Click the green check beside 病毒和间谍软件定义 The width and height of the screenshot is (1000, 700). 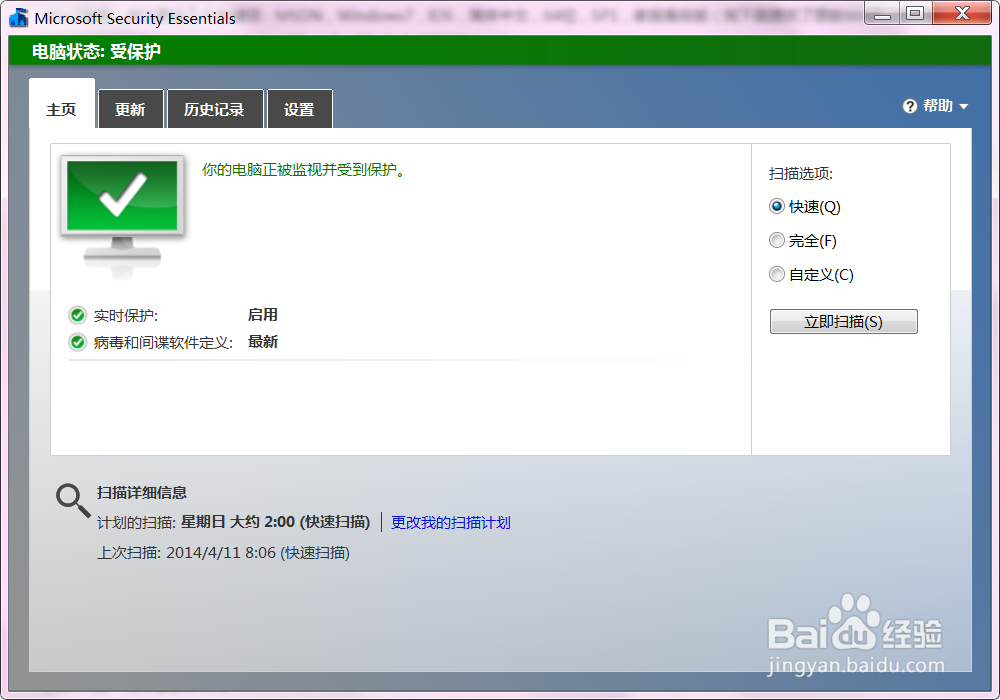(x=77, y=341)
